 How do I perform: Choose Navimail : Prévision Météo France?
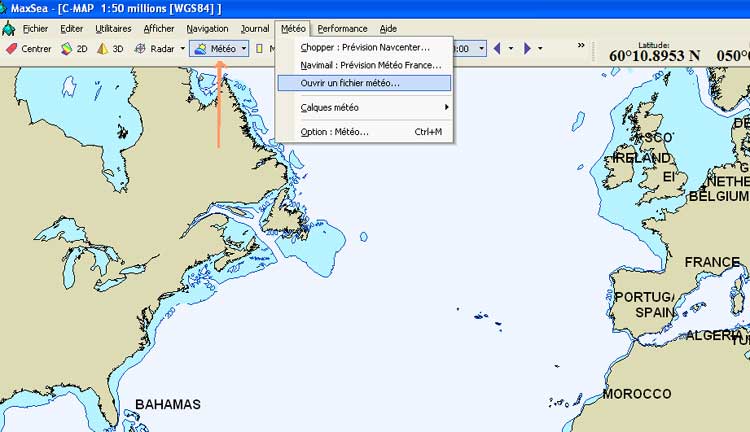(x=370, y=65)
